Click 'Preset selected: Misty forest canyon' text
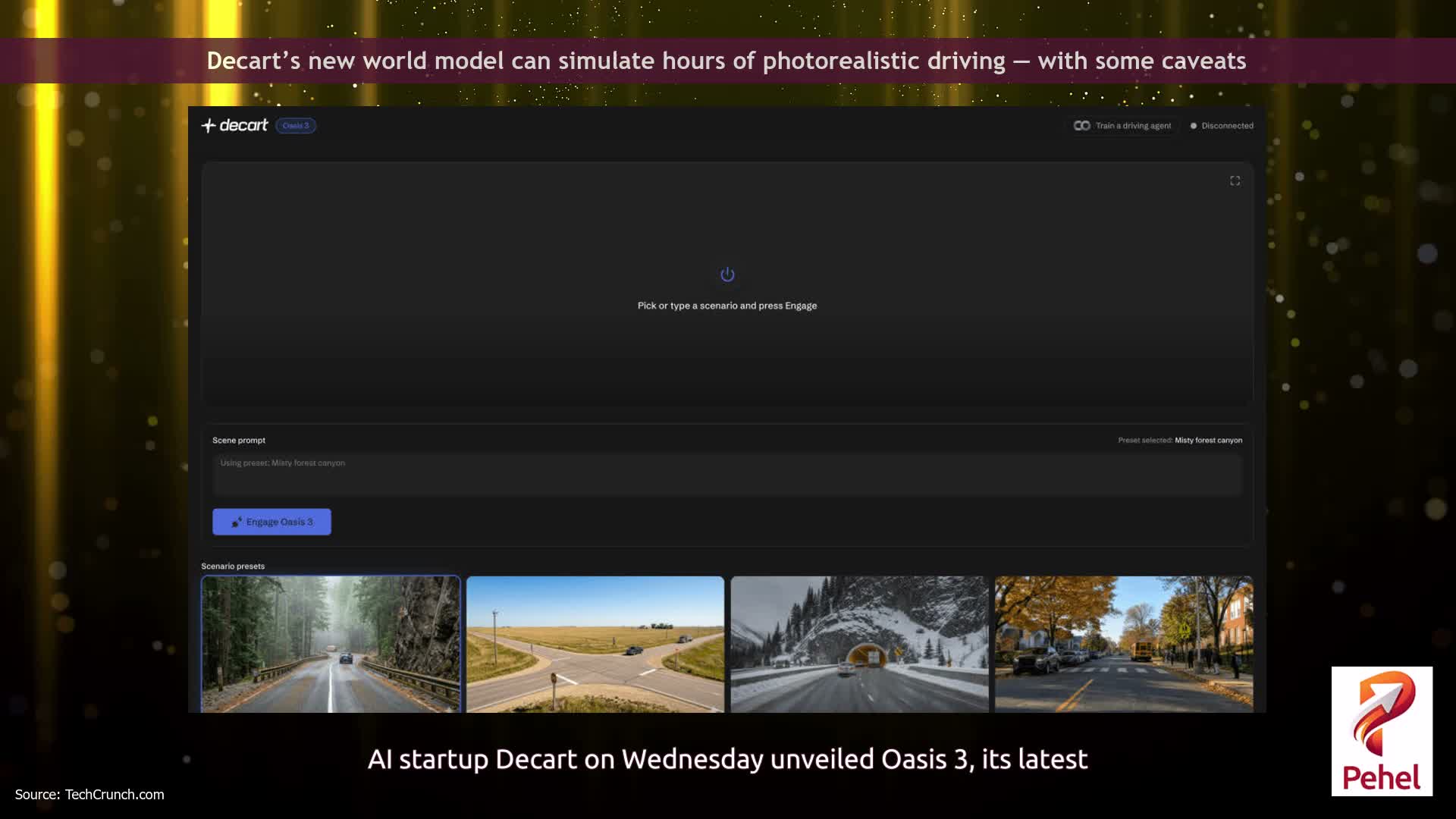The height and width of the screenshot is (819, 1456). [1180, 440]
